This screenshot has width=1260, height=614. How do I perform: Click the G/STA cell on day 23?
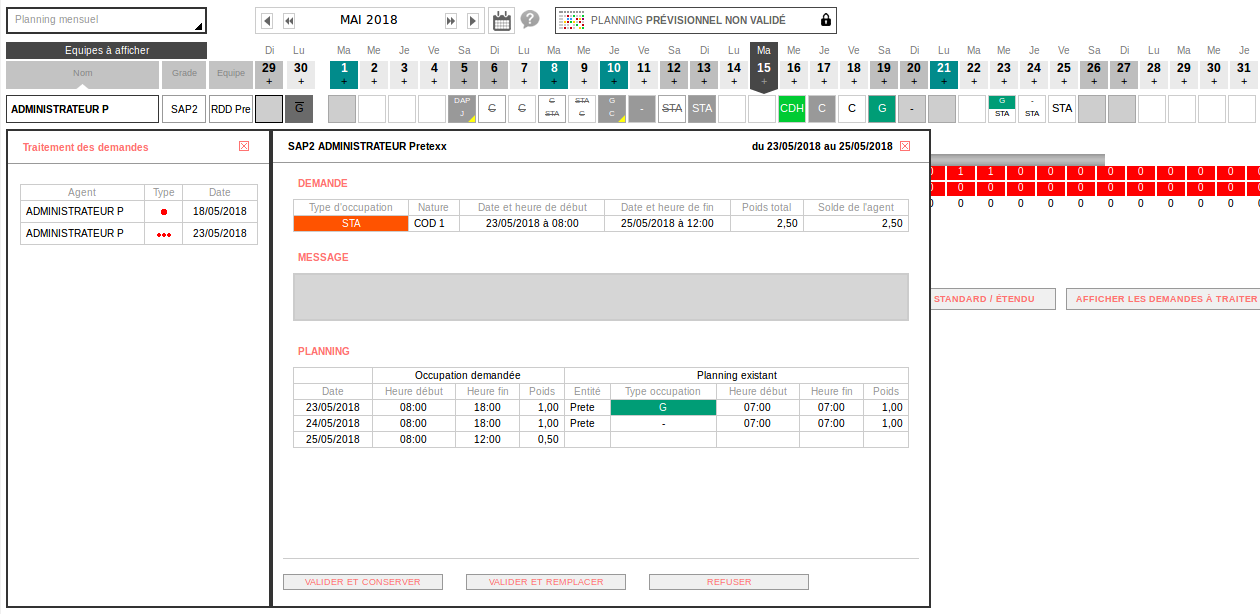coord(1002,108)
